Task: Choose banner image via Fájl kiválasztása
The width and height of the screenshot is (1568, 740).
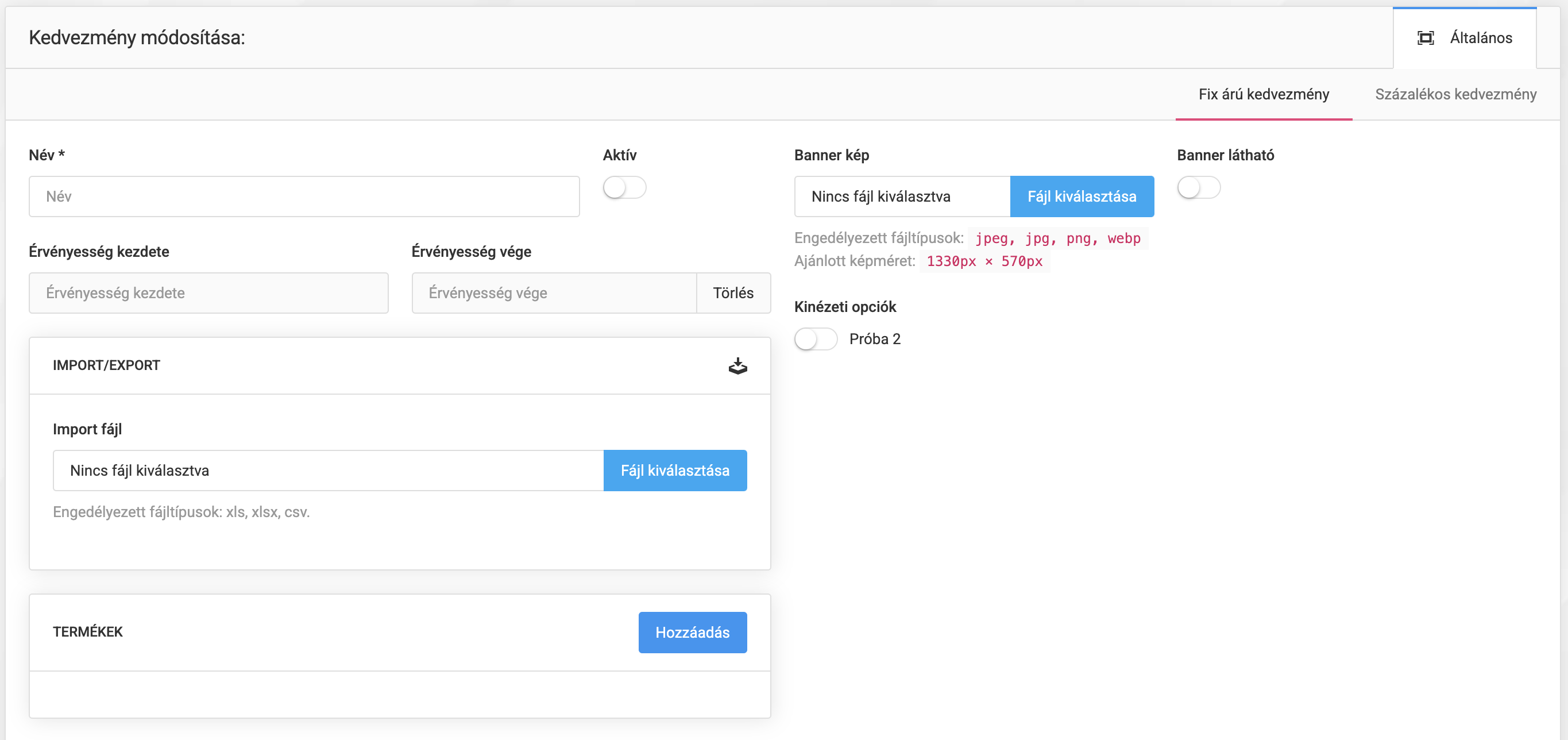Action: 1082,196
